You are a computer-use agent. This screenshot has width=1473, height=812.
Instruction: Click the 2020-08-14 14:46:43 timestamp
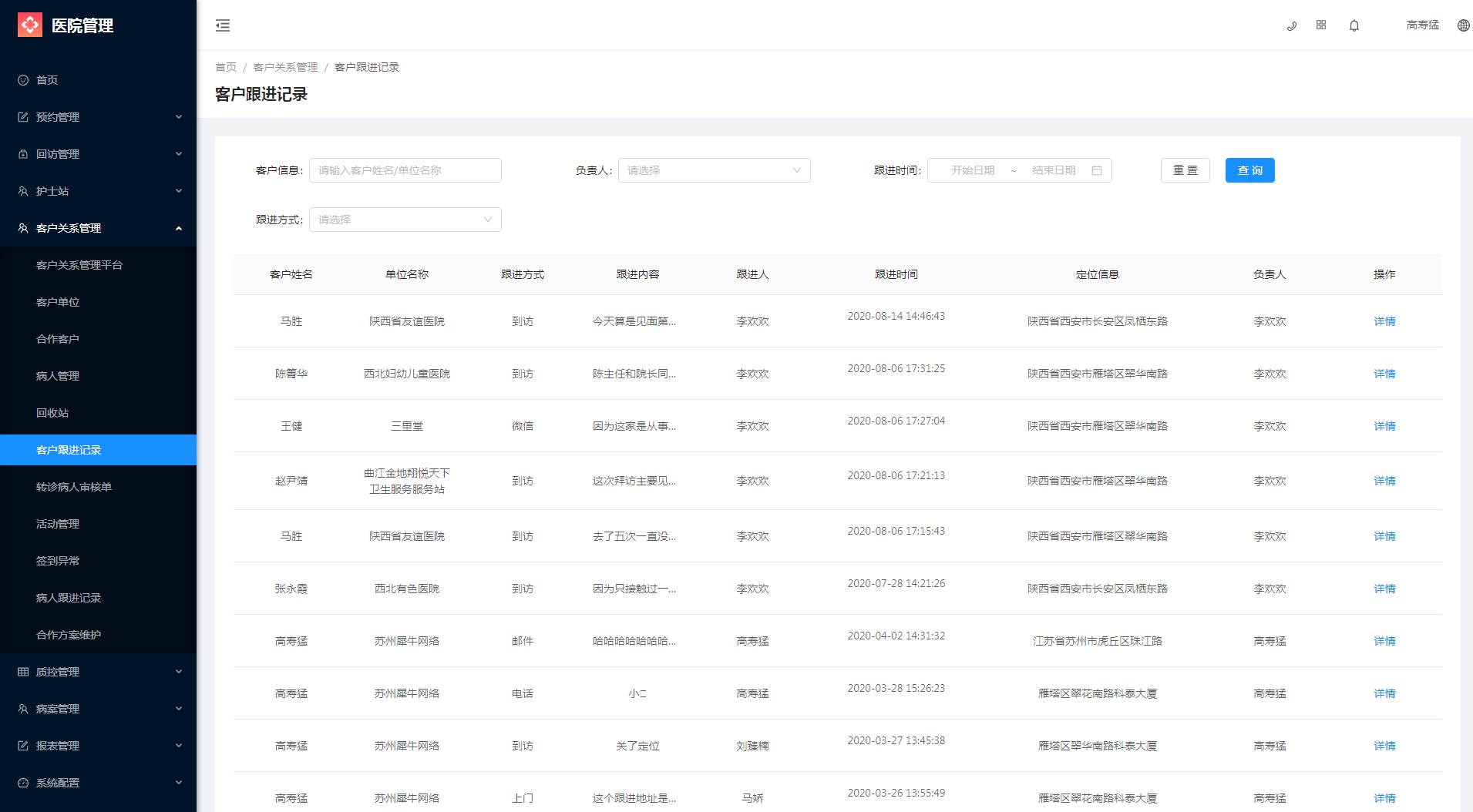tap(896, 316)
